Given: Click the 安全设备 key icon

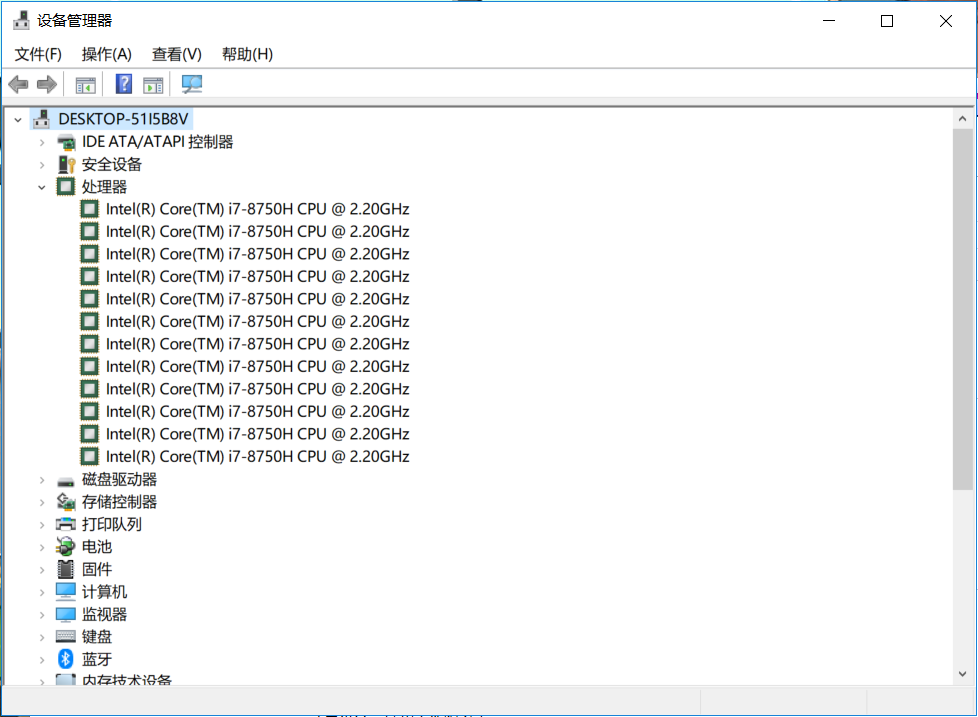Looking at the screenshot, I should (66, 165).
